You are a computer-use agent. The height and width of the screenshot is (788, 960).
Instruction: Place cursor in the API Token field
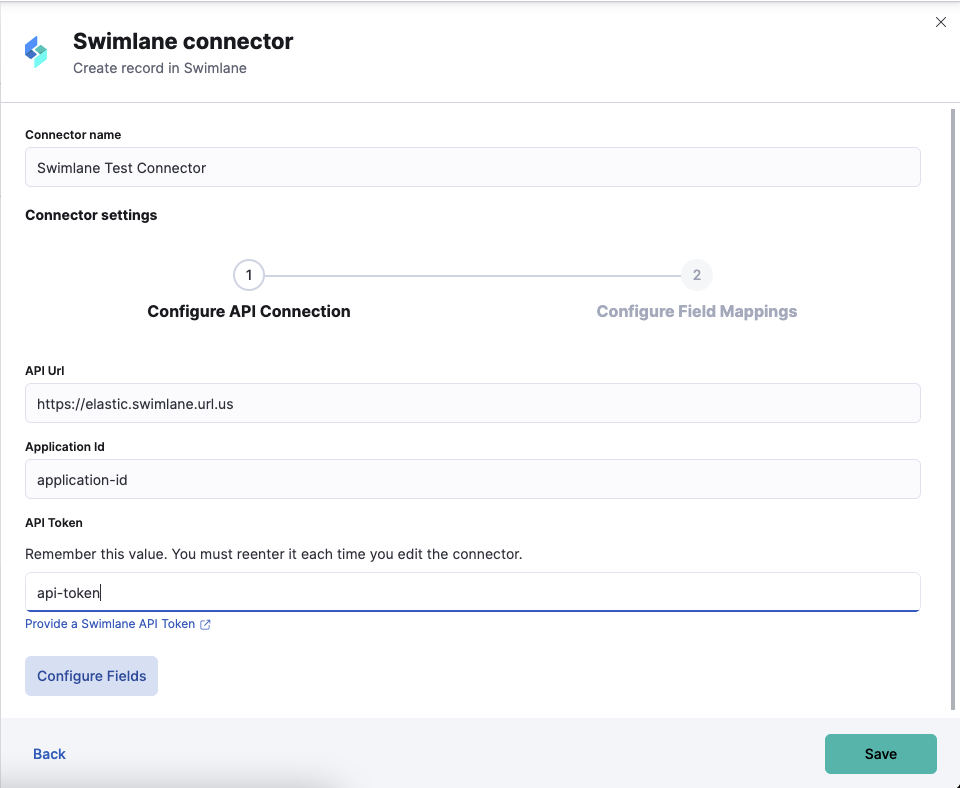[472, 592]
